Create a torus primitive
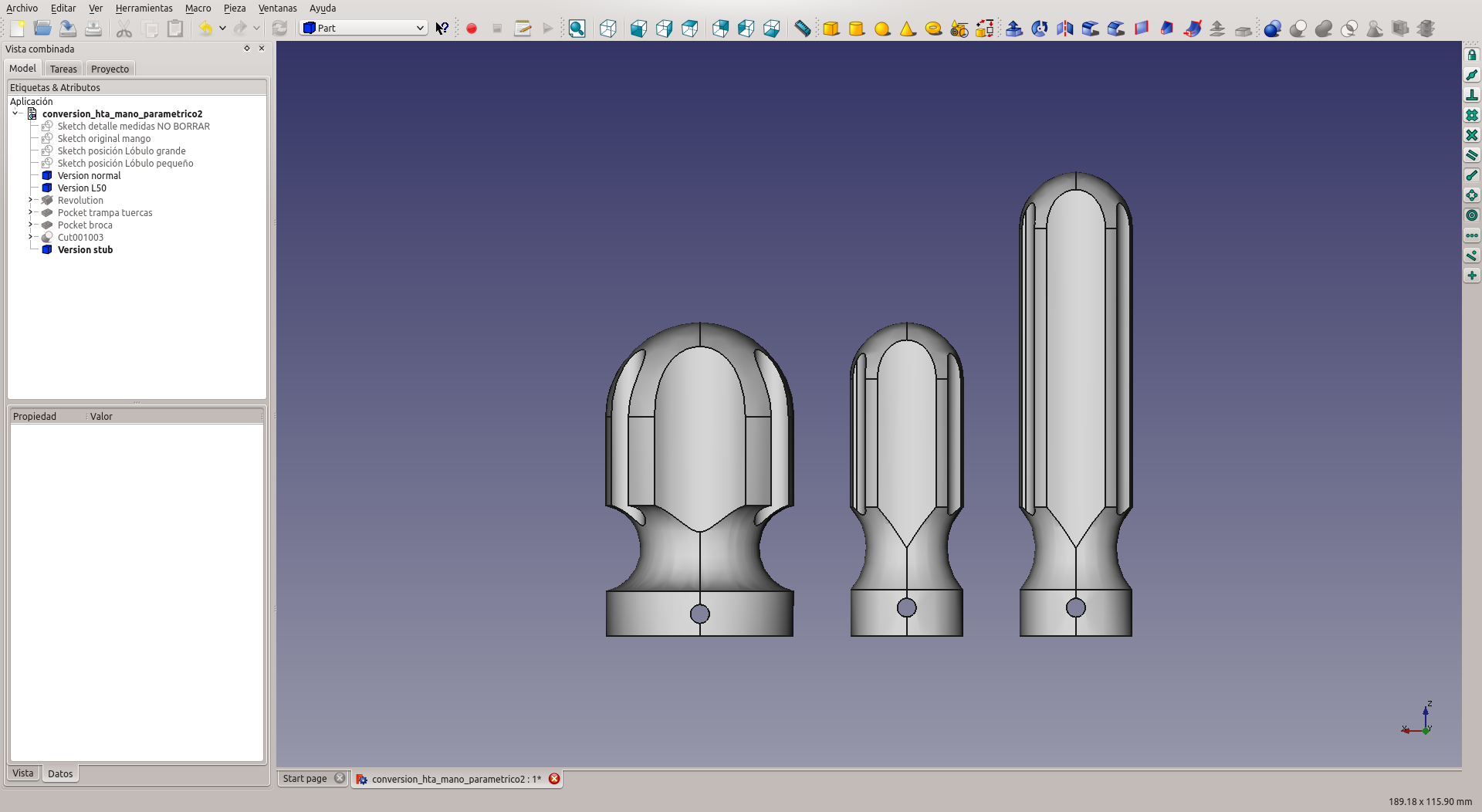Screen dimensions: 1482x812 (x=933, y=29)
